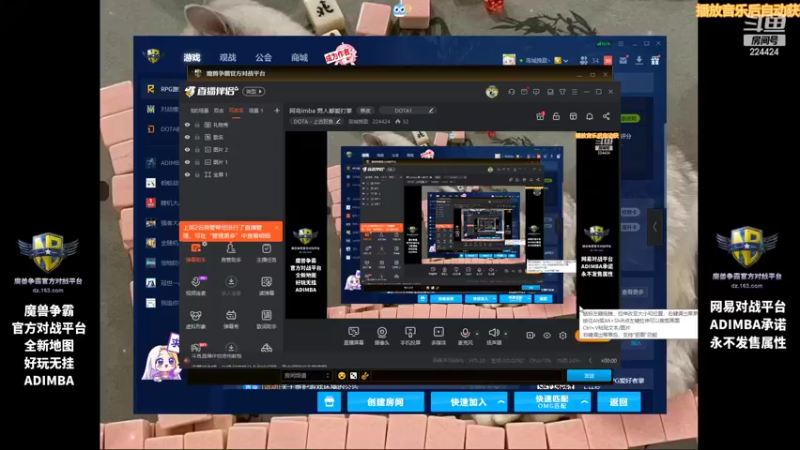
Task: Hide the 图片 2 layer
Action: 187,149
